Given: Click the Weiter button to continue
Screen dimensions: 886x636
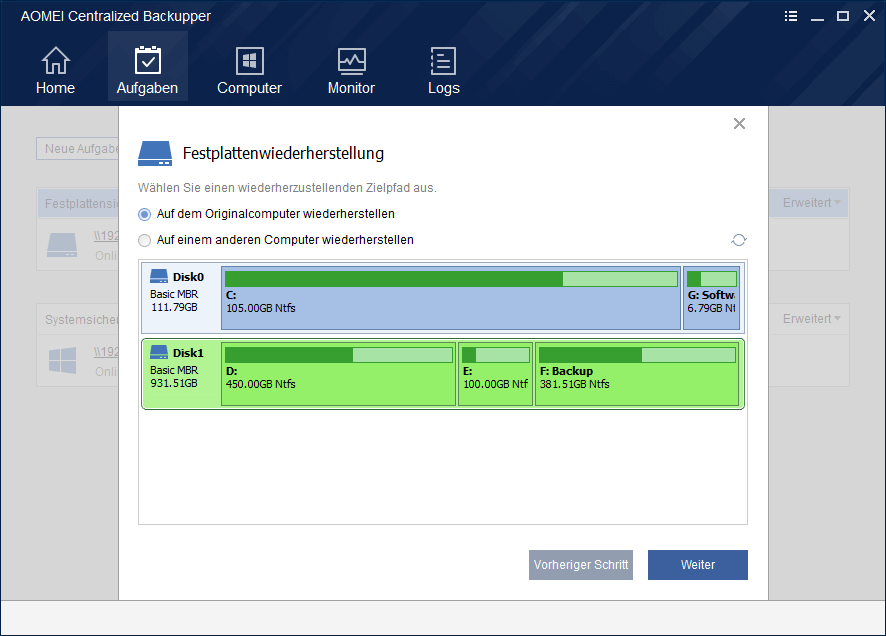Looking at the screenshot, I should (x=698, y=565).
